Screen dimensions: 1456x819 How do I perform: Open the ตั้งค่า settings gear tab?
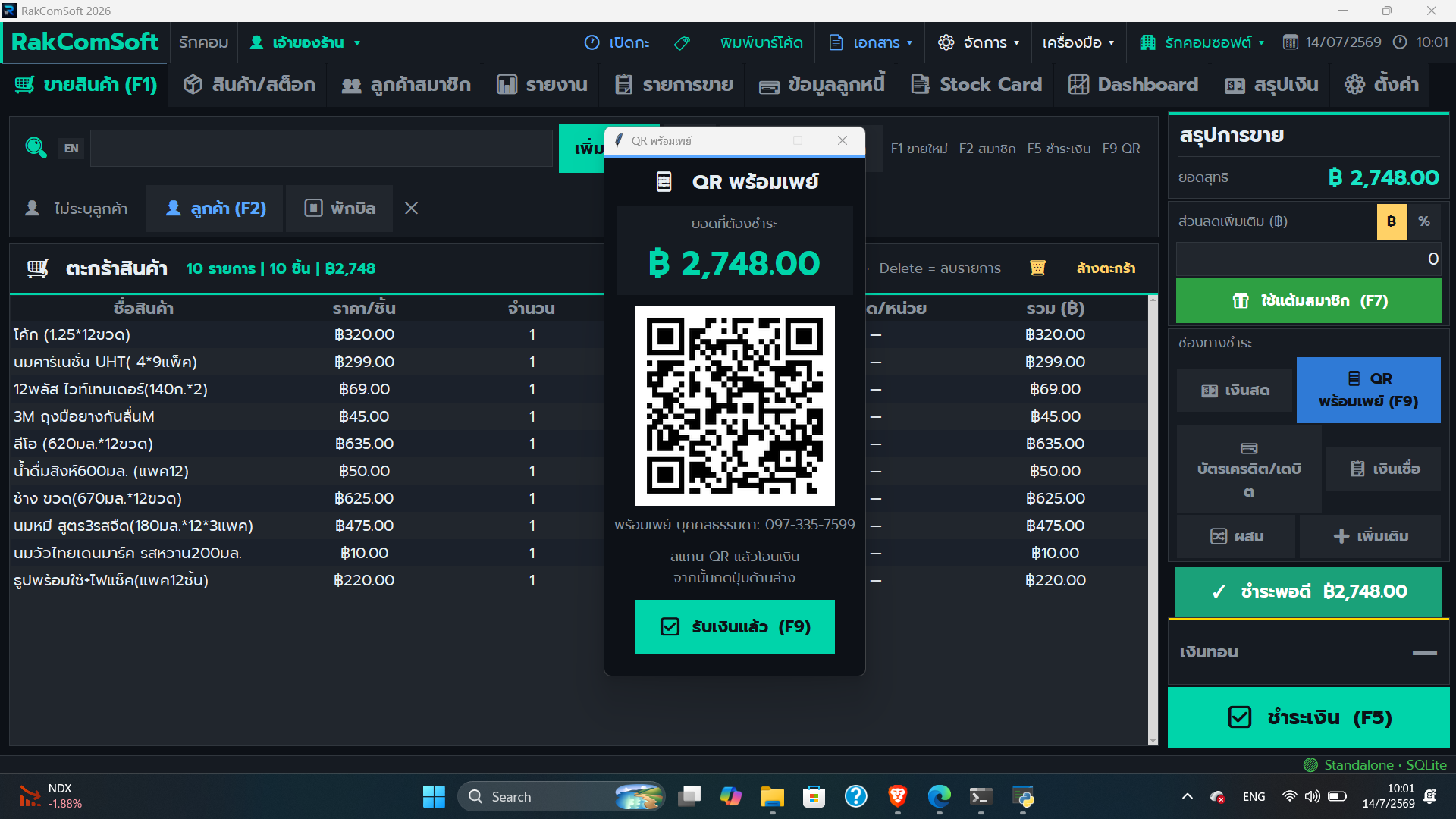[x=1381, y=84]
